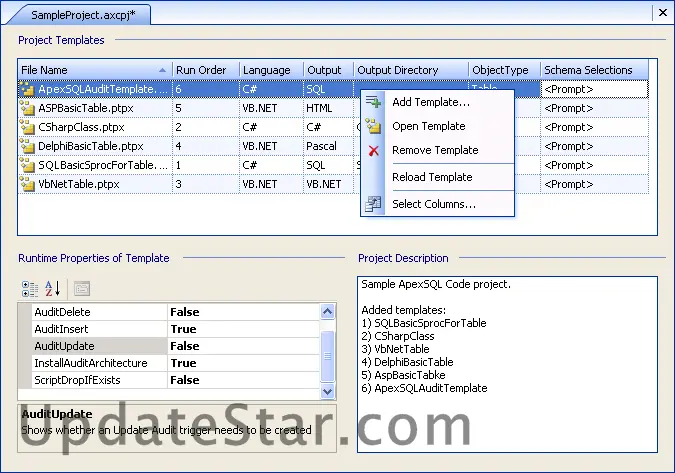This screenshot has height=473, width=675.
Task: Select the AuditInsert property row
Action: click(x=176, y=329)
